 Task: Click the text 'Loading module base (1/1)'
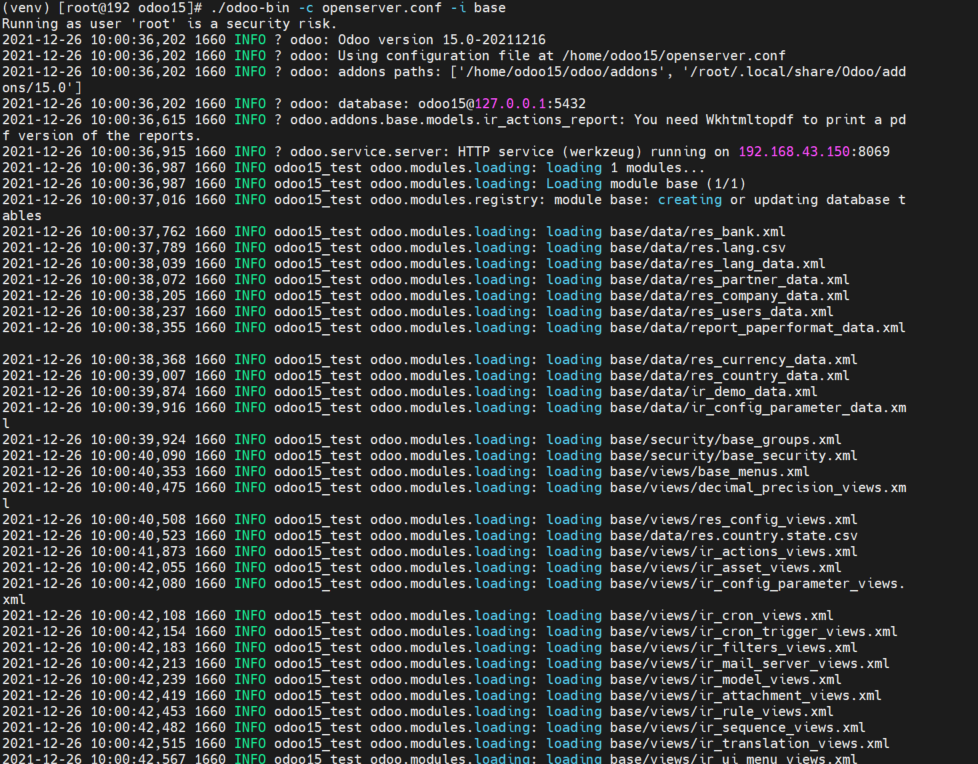click(x=646, y=184)
